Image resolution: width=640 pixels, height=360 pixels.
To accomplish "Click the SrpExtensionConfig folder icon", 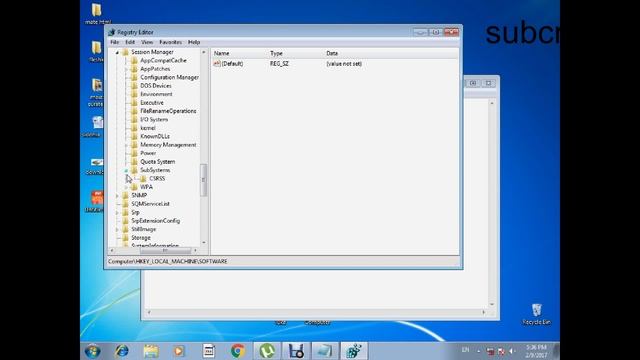I will point(125,220).
